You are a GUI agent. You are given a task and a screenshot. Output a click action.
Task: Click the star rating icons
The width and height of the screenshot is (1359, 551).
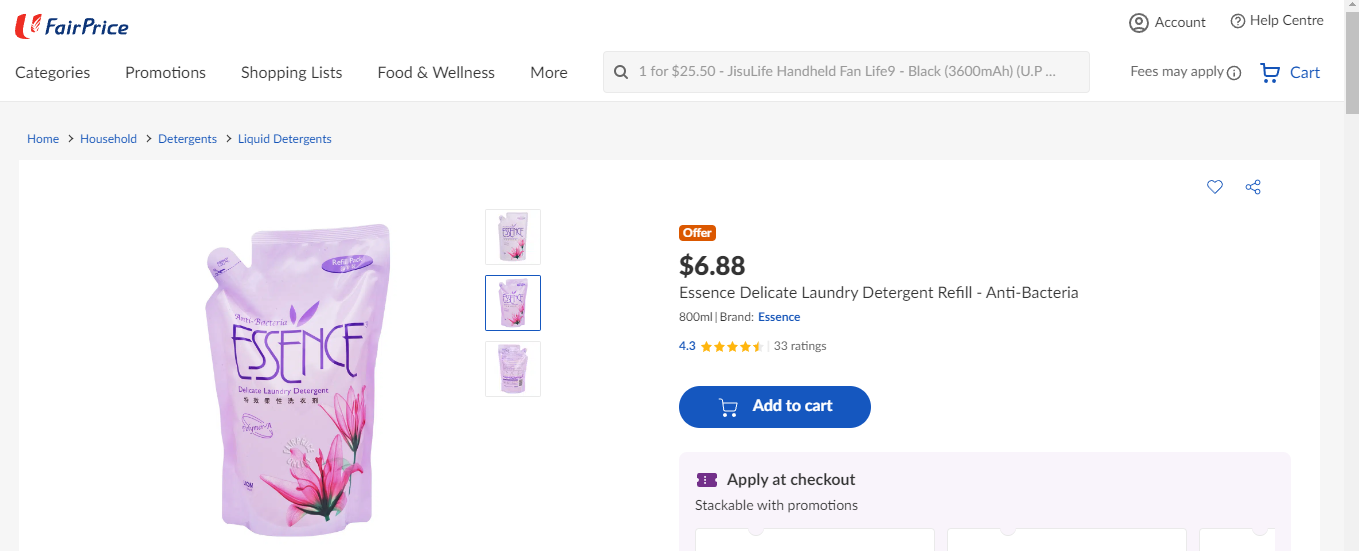732,347
